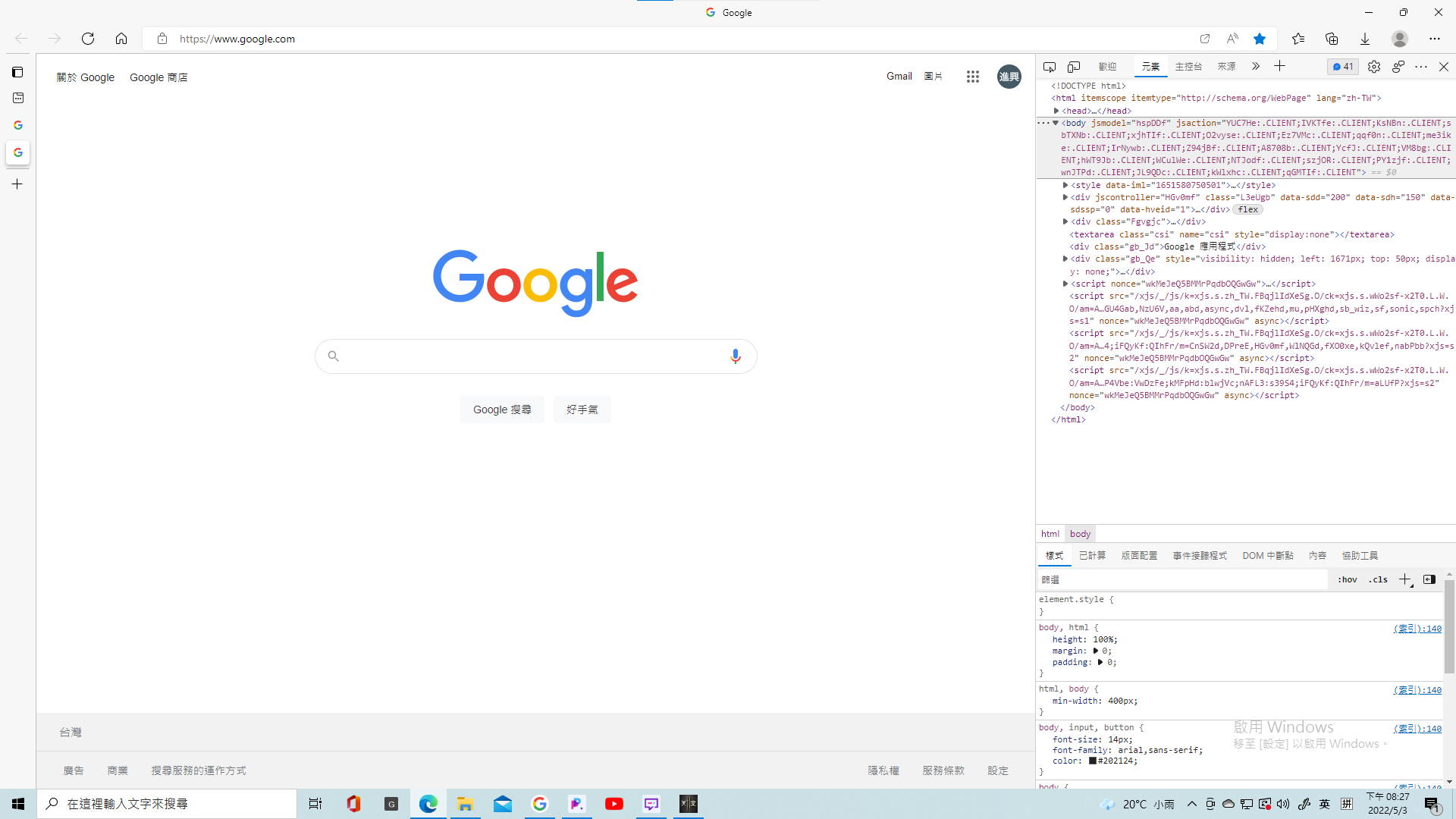1456x819 pixels.
Task: Toggle the .cls class editor
Action: coord(1378,579)
